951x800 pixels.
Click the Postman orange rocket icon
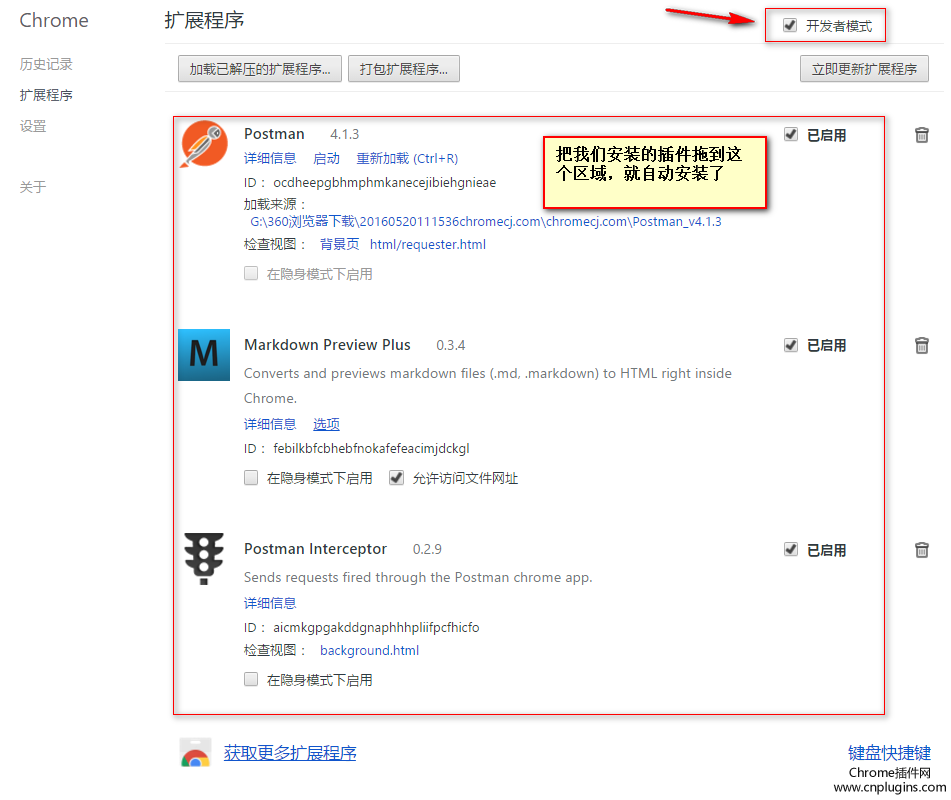[204, 144]
